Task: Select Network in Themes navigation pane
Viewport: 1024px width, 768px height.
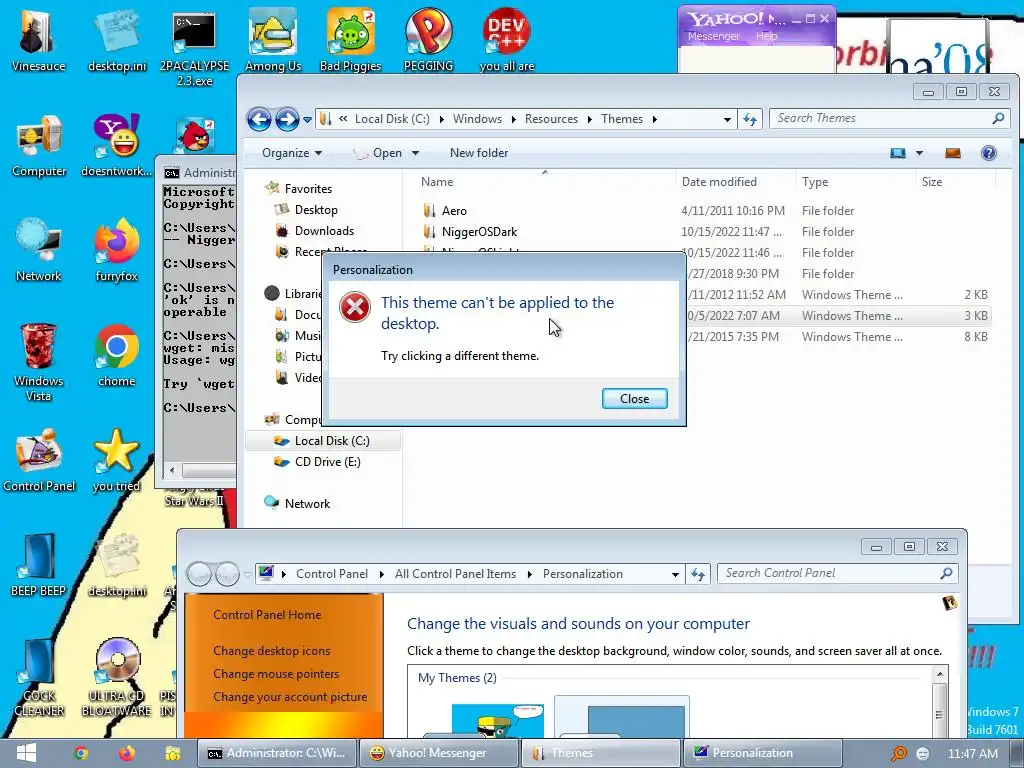Action: point(307,504)
